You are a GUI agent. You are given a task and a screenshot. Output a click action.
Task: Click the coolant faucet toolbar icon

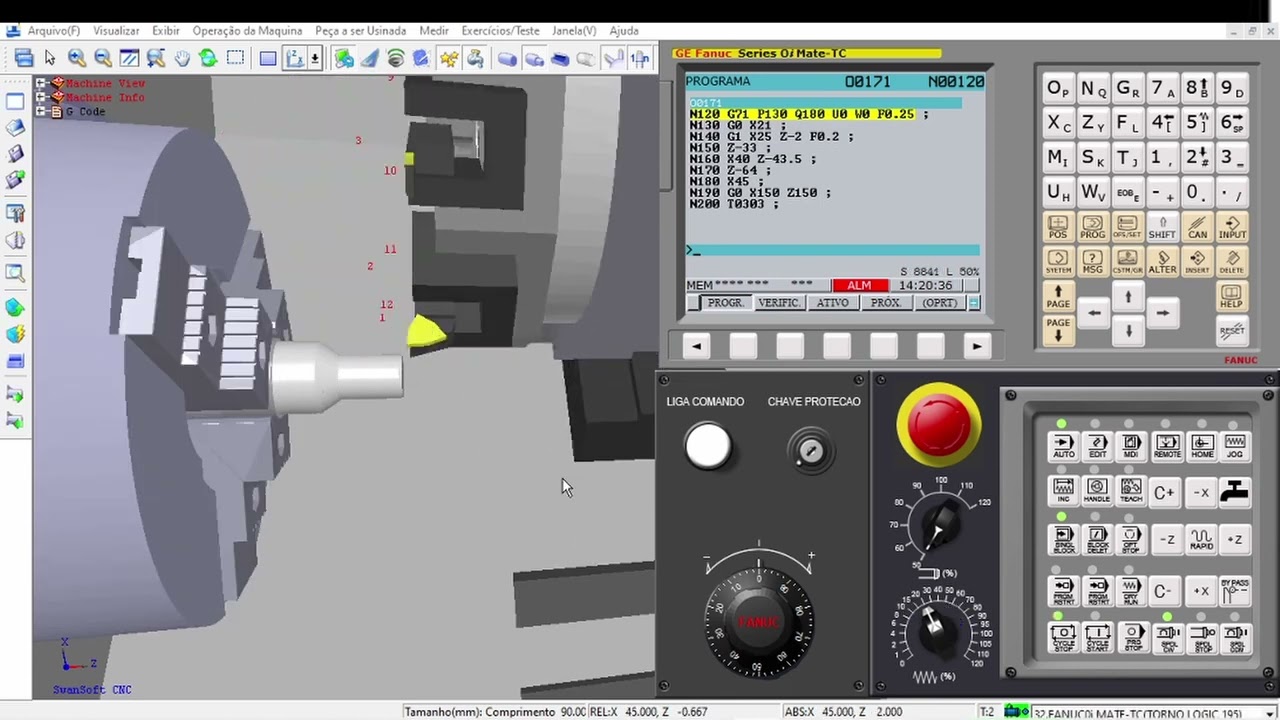point(475,59)
